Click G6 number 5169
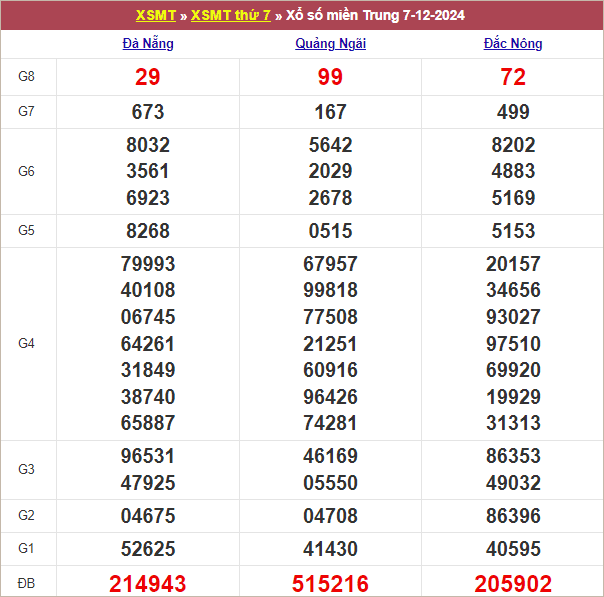 tap(513, 198)
